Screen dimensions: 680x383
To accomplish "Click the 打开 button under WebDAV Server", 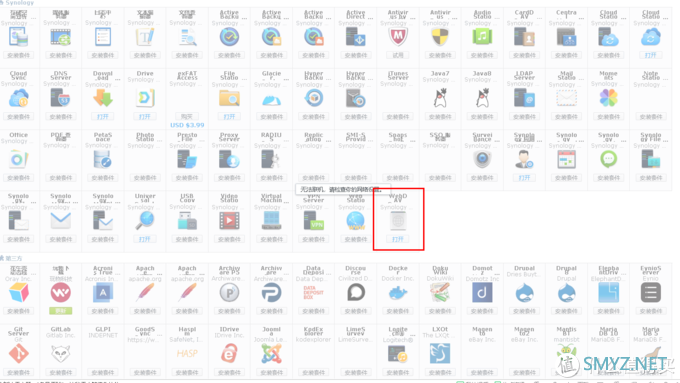I will 398,239.
